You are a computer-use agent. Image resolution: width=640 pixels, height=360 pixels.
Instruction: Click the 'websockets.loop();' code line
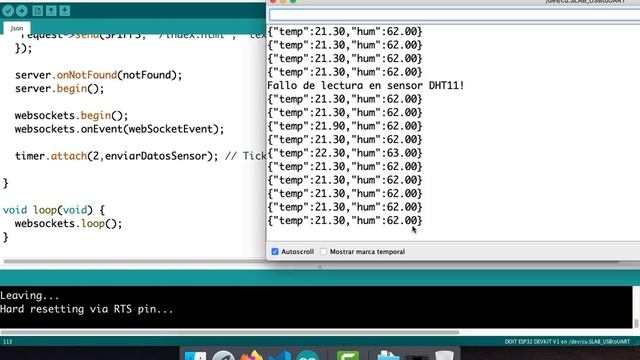coord(69,224)
